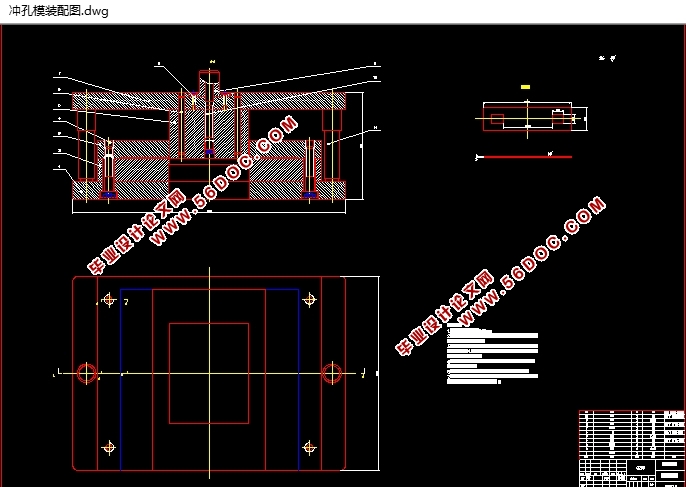Select the bottom-right bolt hole crosshair mark

(x=309, y=447)
